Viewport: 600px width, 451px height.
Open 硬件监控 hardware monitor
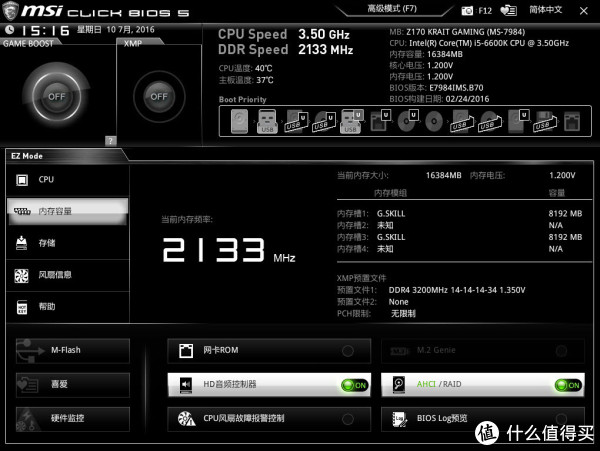point(72,418)
